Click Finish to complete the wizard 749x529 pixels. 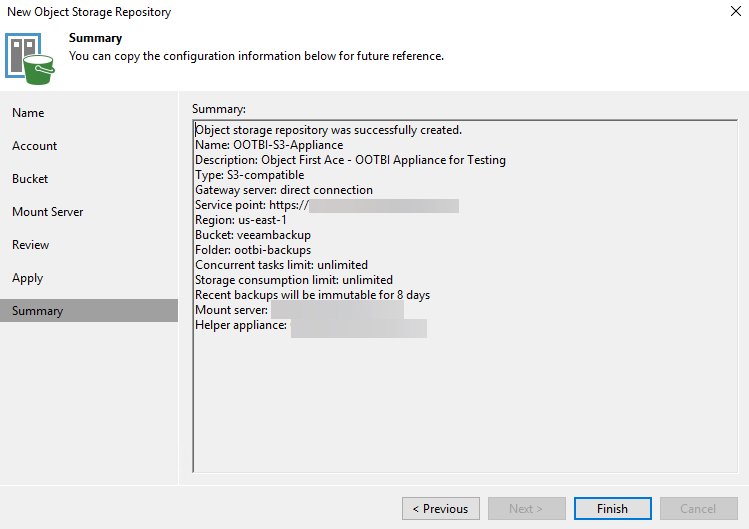coord(612,508)
